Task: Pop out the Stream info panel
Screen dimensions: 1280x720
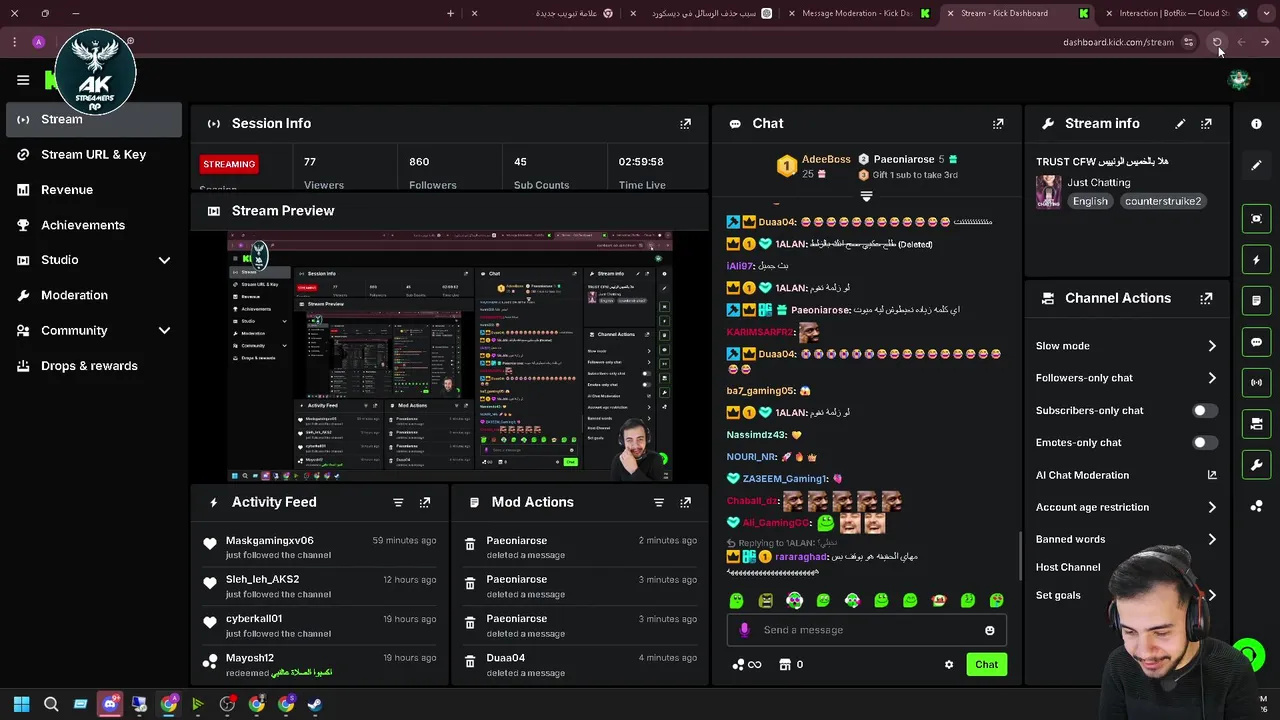Action: [1206, 123]
